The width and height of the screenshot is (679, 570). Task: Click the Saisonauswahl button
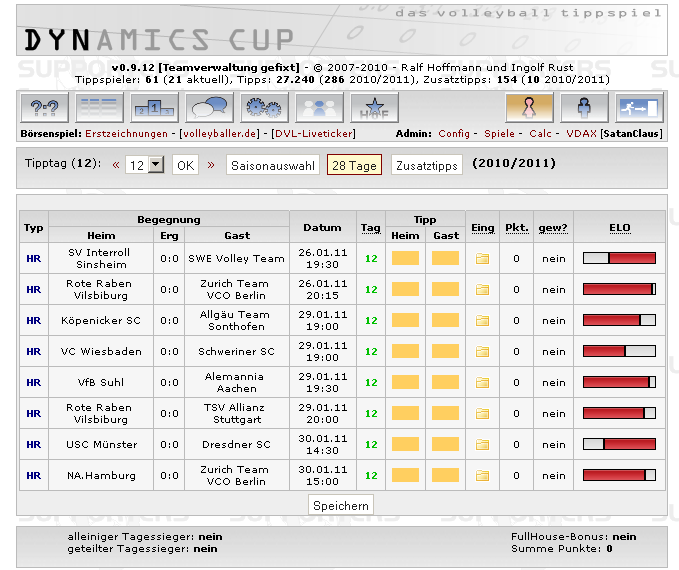pos(273,165)
